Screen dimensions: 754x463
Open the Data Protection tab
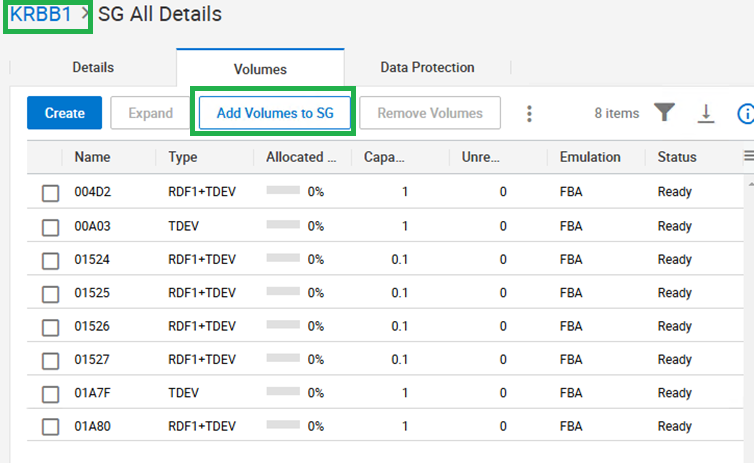pos(427,68)
